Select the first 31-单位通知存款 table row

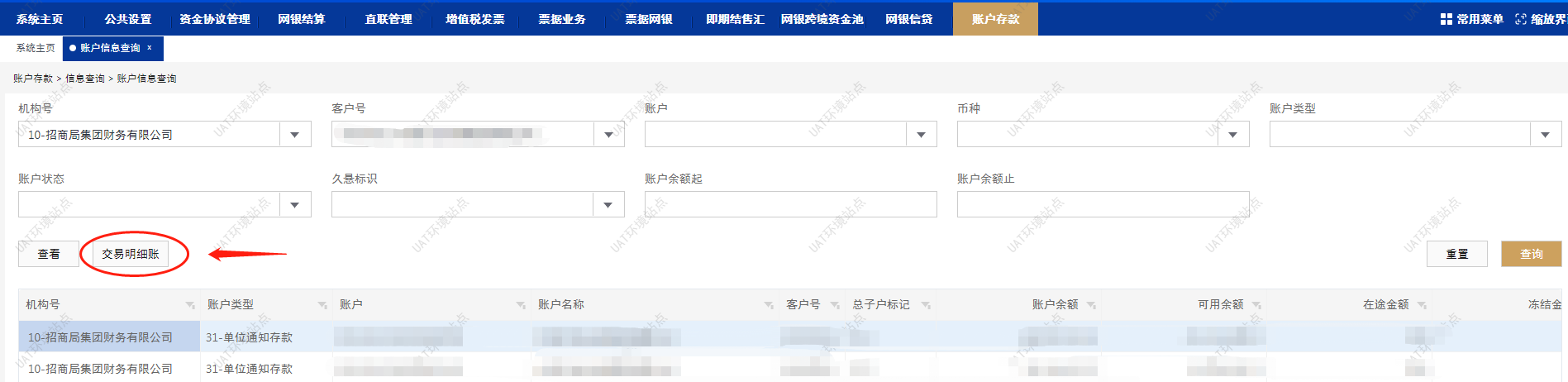point(249,337)
